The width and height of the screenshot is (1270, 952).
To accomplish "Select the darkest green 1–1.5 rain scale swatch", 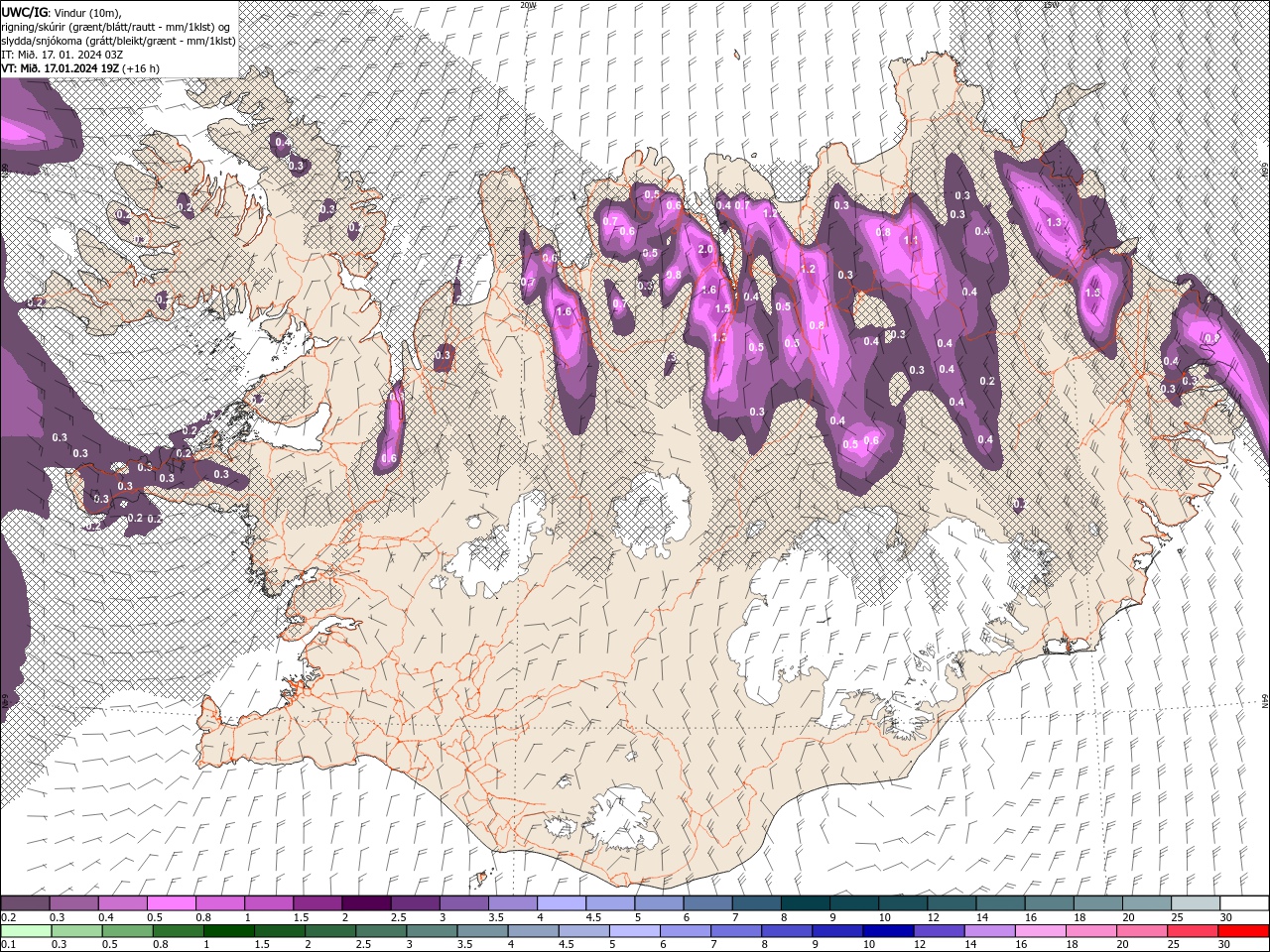I will click(x=228, y=931).
